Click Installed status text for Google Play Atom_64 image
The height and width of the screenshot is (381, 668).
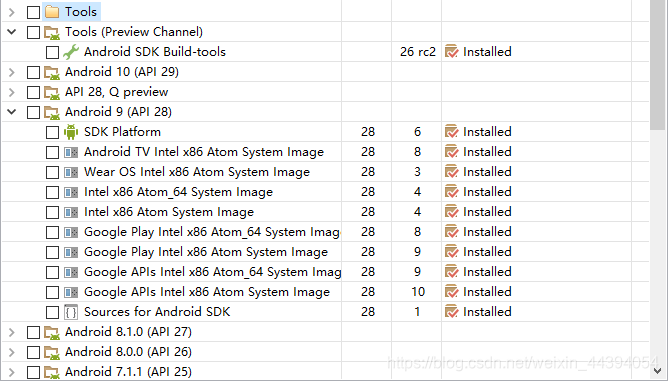point(487,232)
